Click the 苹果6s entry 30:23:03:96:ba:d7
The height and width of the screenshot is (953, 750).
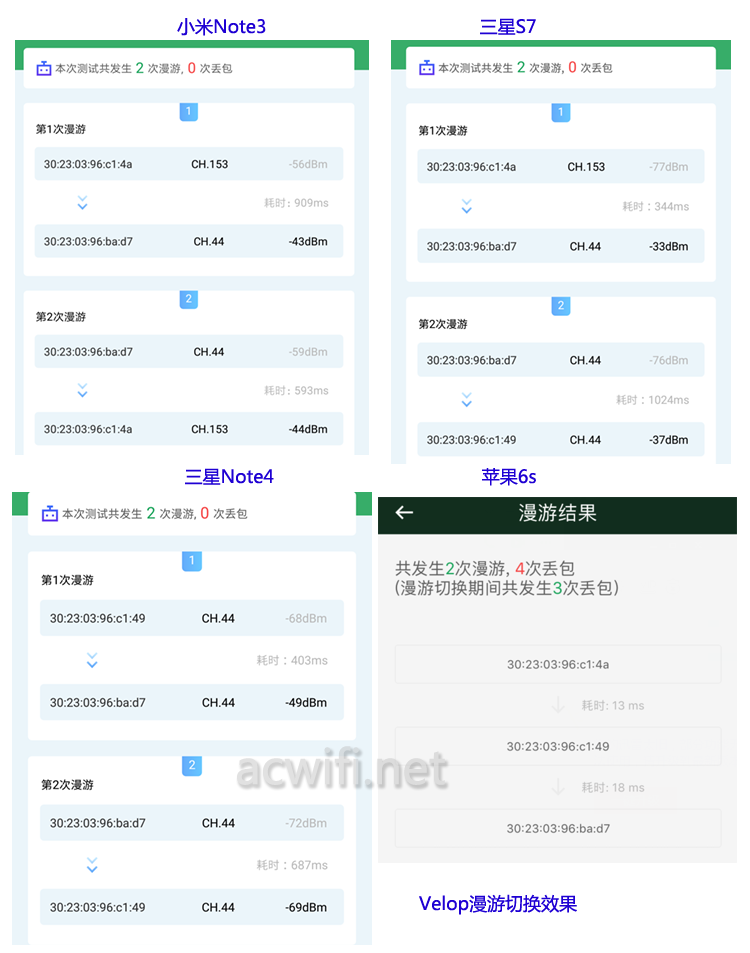coord(558,828)
